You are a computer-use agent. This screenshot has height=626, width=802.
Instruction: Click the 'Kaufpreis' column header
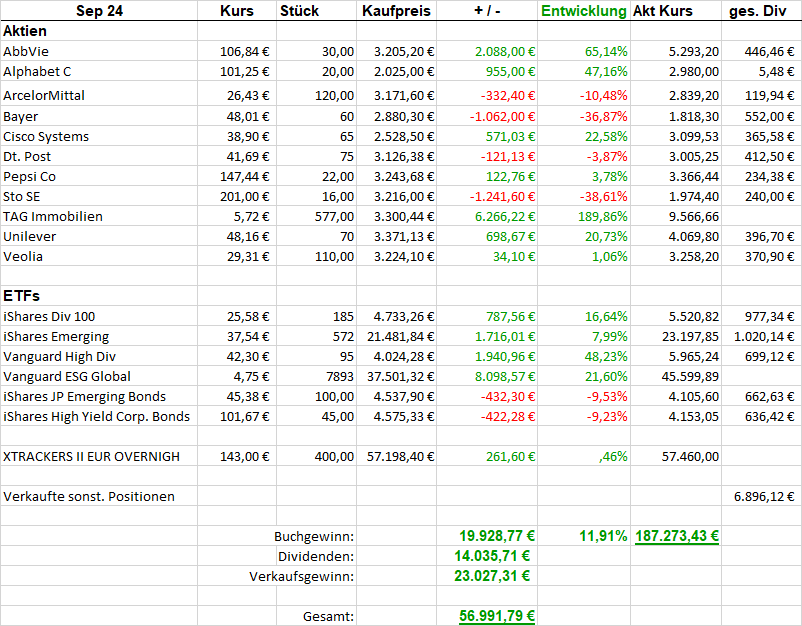(397, 11)
